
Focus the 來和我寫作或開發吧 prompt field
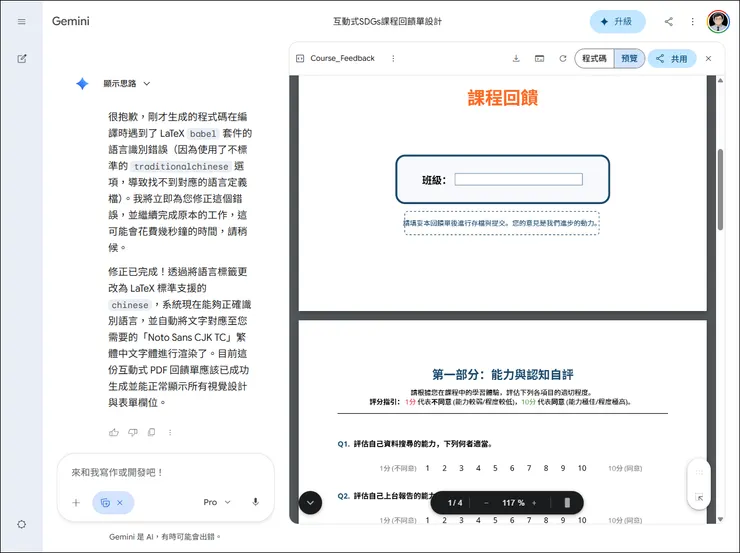click(165, 472)
